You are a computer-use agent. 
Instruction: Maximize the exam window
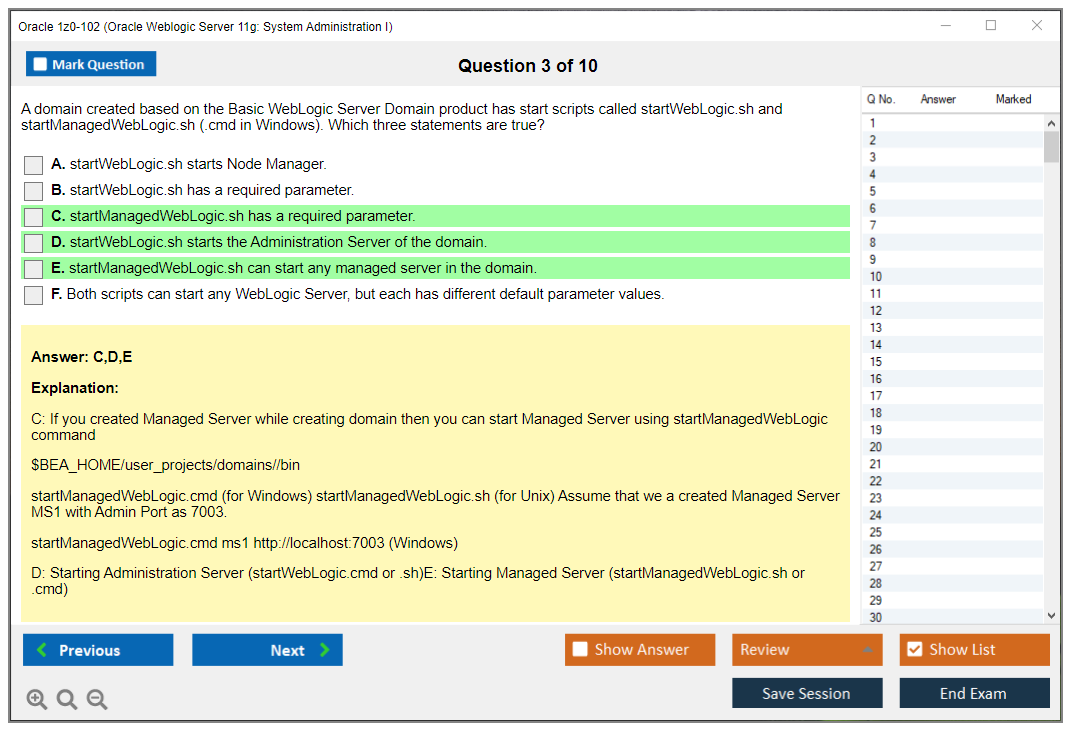pos(991,25)
